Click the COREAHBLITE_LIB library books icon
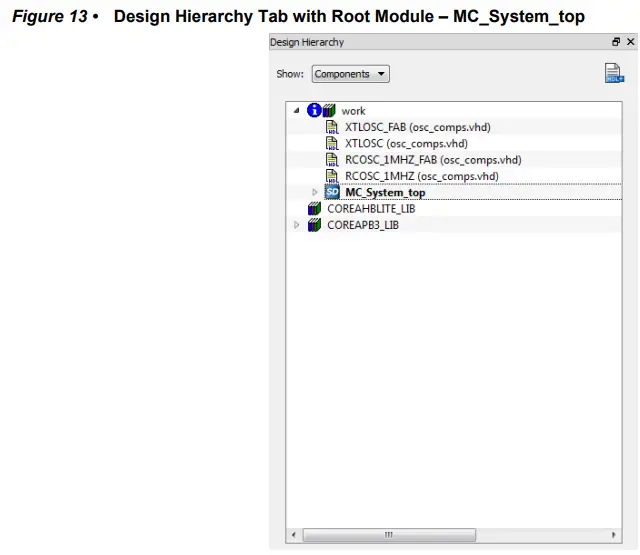The height and width of the screenshot is (555, 640). (314, 209)
